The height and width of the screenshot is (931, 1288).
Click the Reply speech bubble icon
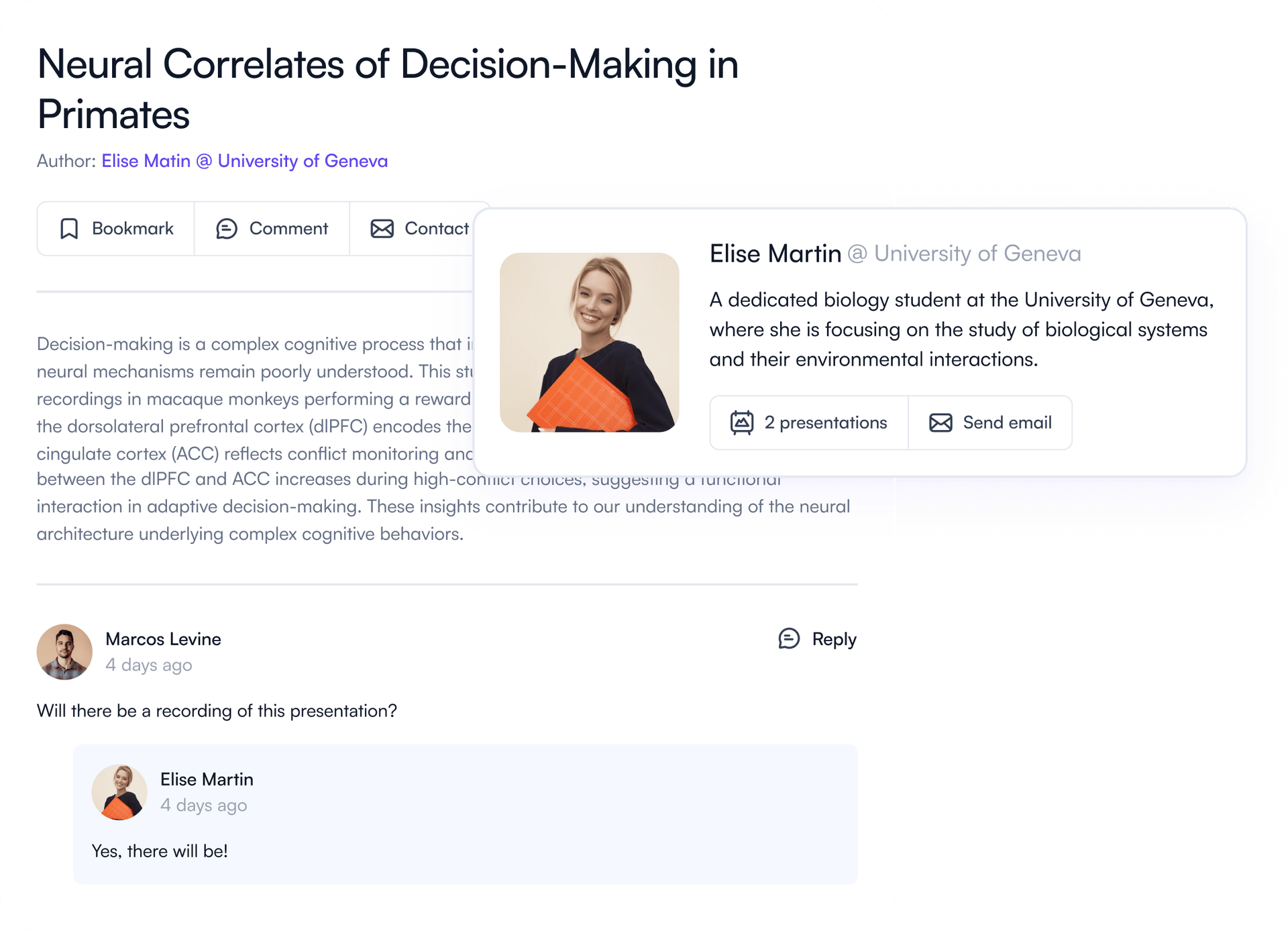[x=789, y=639]
